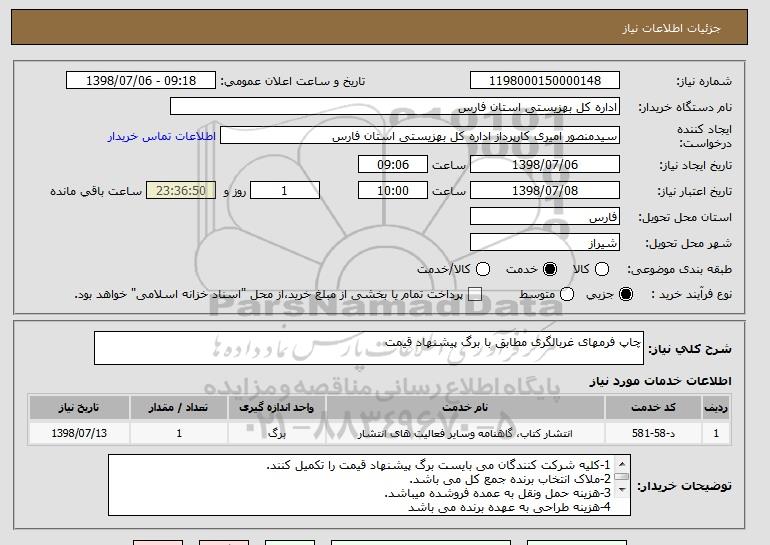Select the خدمت radio button
This screenshot has width=770, height=545.
550,269
